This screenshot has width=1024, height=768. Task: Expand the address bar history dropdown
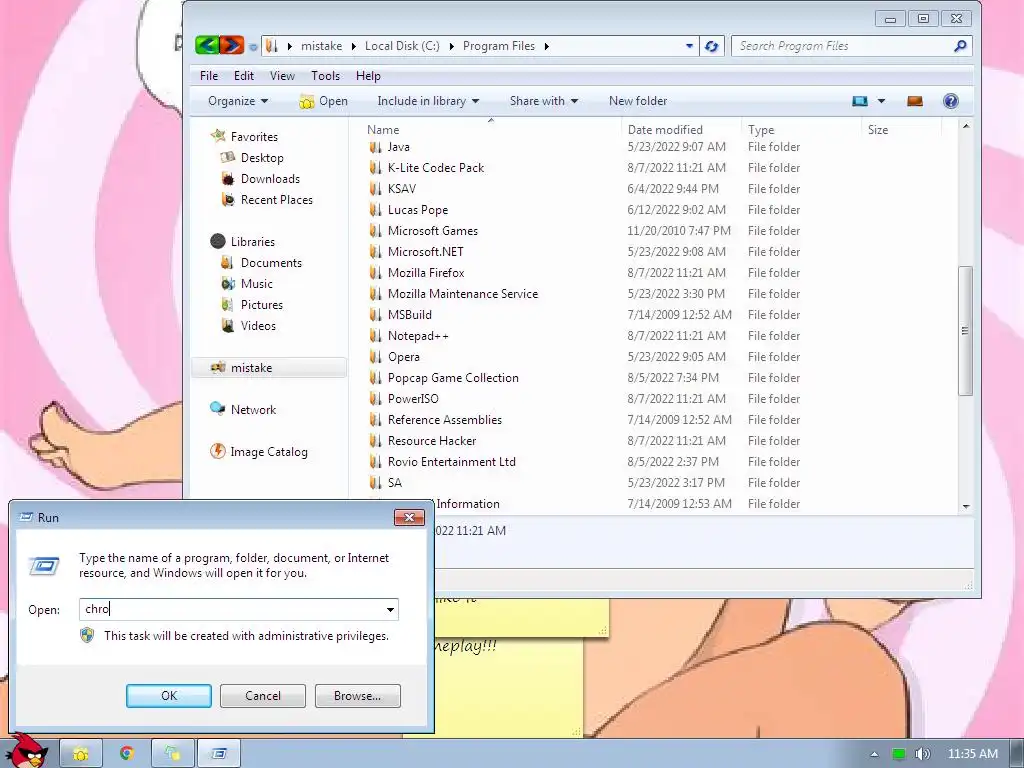click(x=689, y=46)
